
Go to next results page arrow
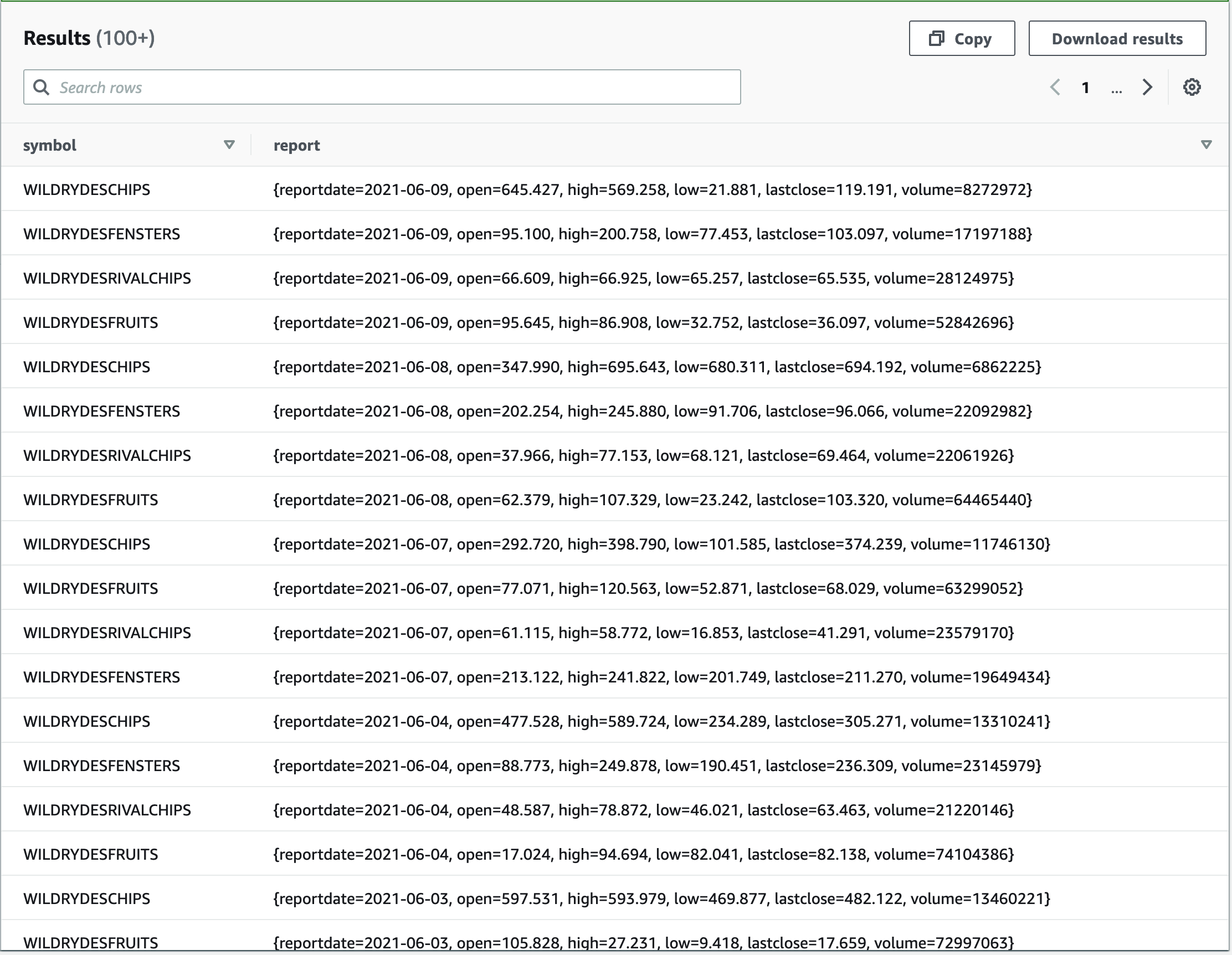coord(1147,88)
